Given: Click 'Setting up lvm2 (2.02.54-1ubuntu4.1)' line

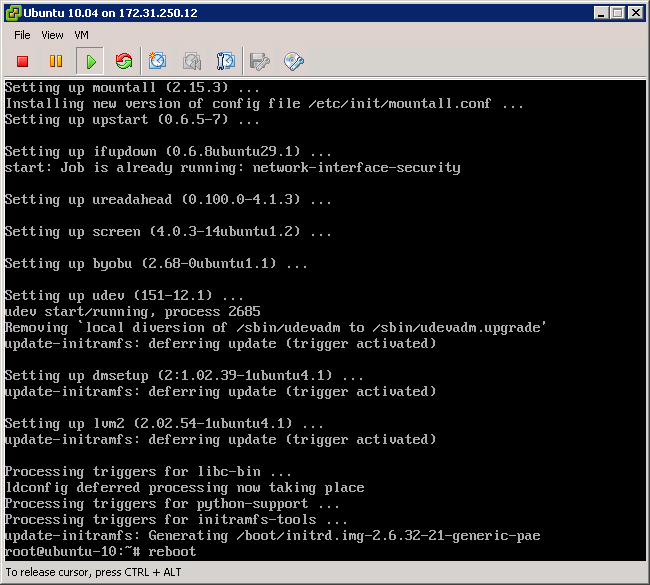Looking at the screenshot, I should (164, 424).
